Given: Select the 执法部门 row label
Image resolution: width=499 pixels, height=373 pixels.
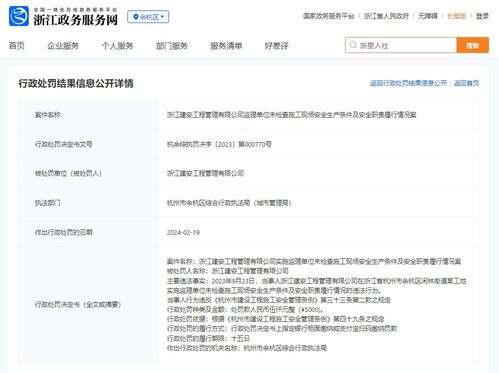Looking at the screenshot, I should point(48,203).
